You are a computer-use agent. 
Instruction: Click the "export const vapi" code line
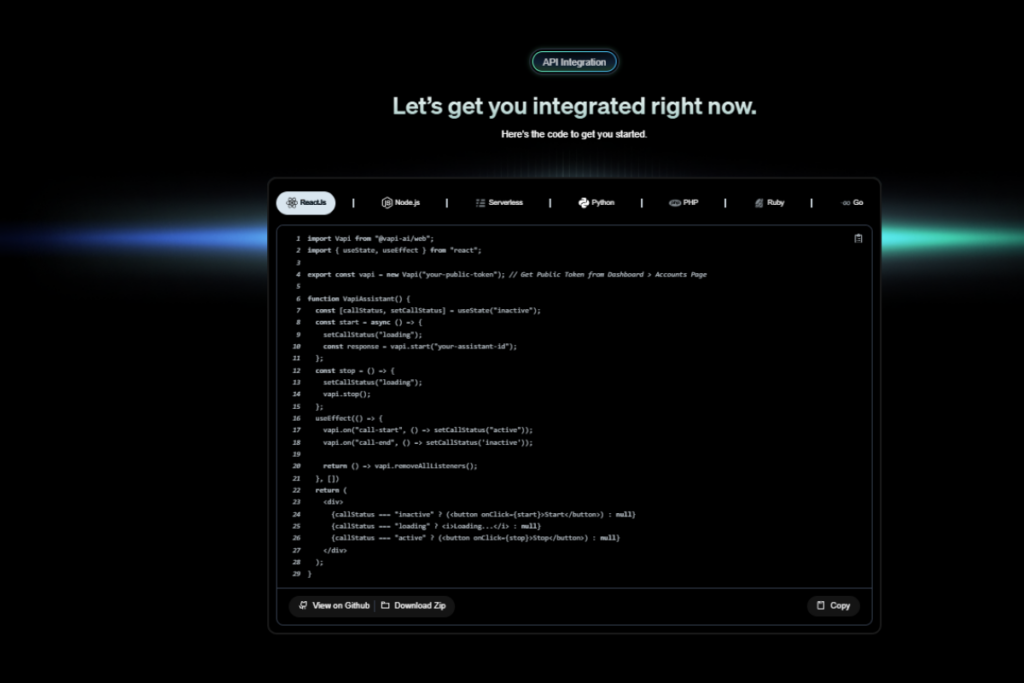coord(507,274)
